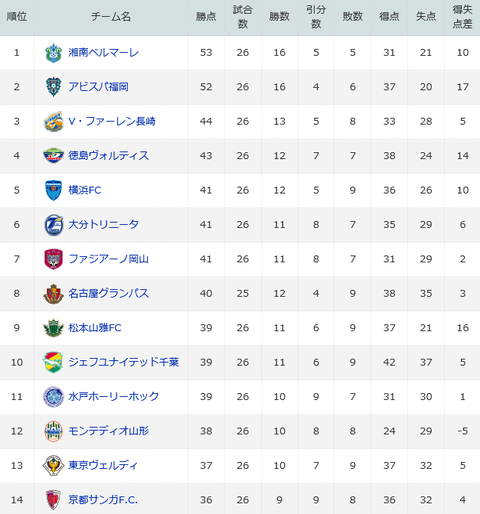Click the Avispa Fukuoka team emblem
Screen dimensions: 480x514
(53, 87)
